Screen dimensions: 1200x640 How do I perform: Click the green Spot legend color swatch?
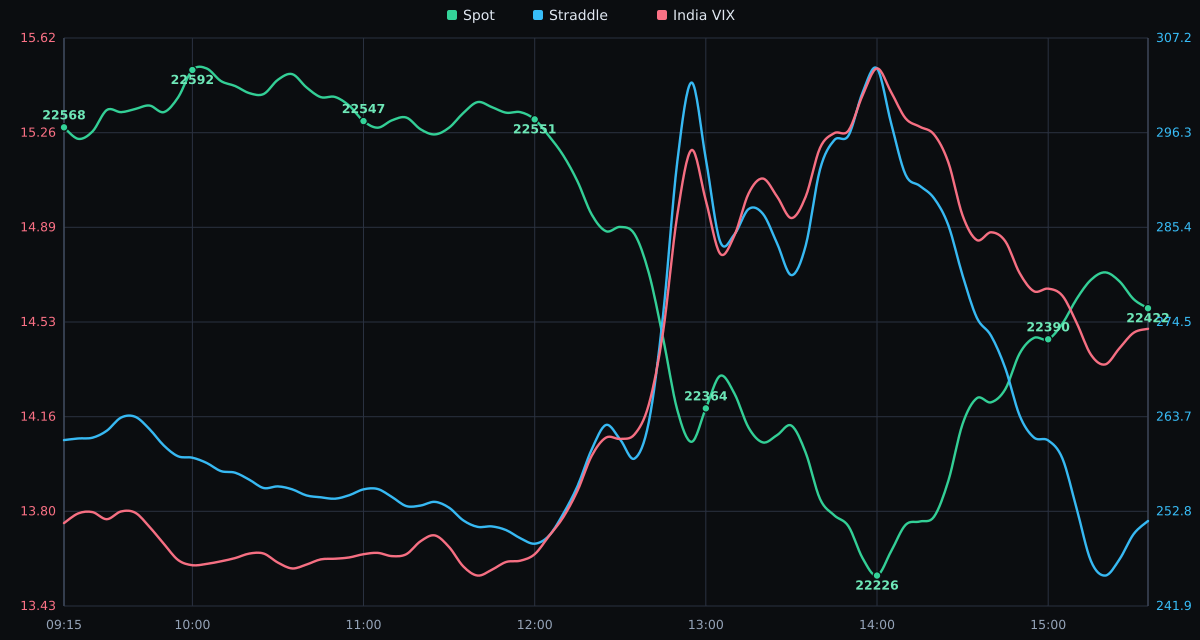pos(452,15)
